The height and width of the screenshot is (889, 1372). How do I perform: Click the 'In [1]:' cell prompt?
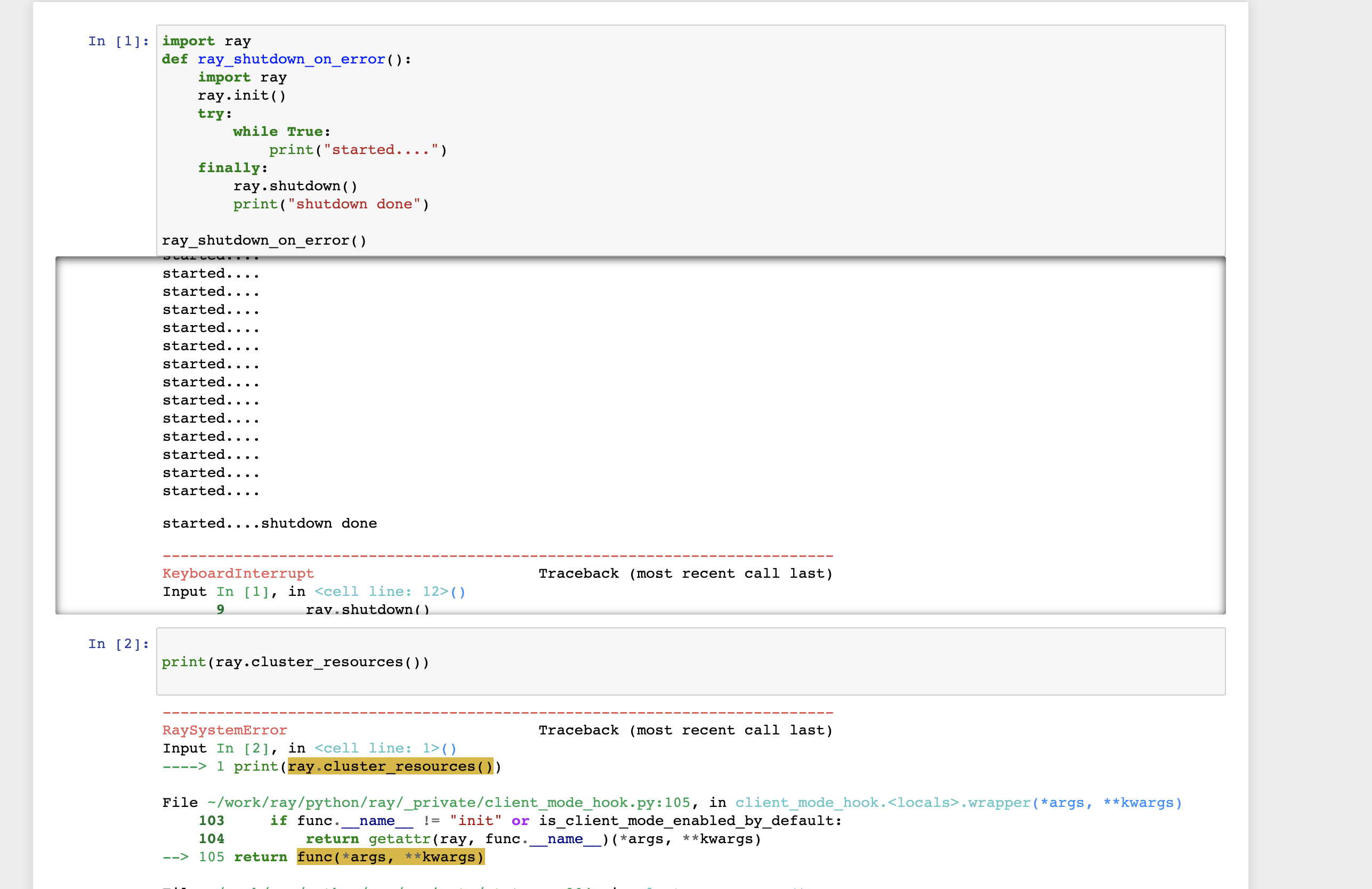(119, 41)
